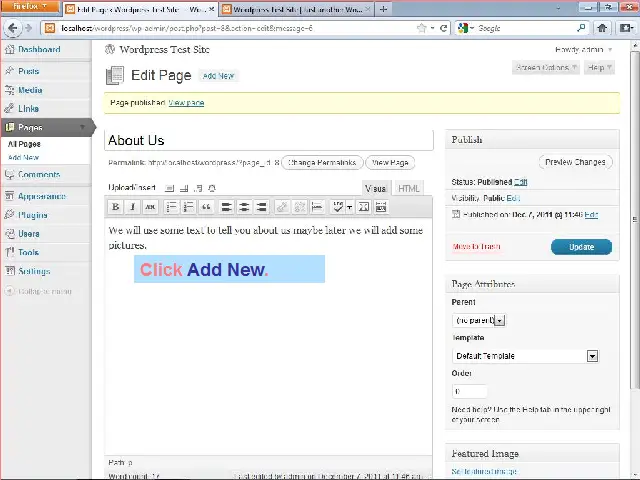Edit the Public visibility setting
The width and height of the screenshot is (640, 480).
[513, 198]
